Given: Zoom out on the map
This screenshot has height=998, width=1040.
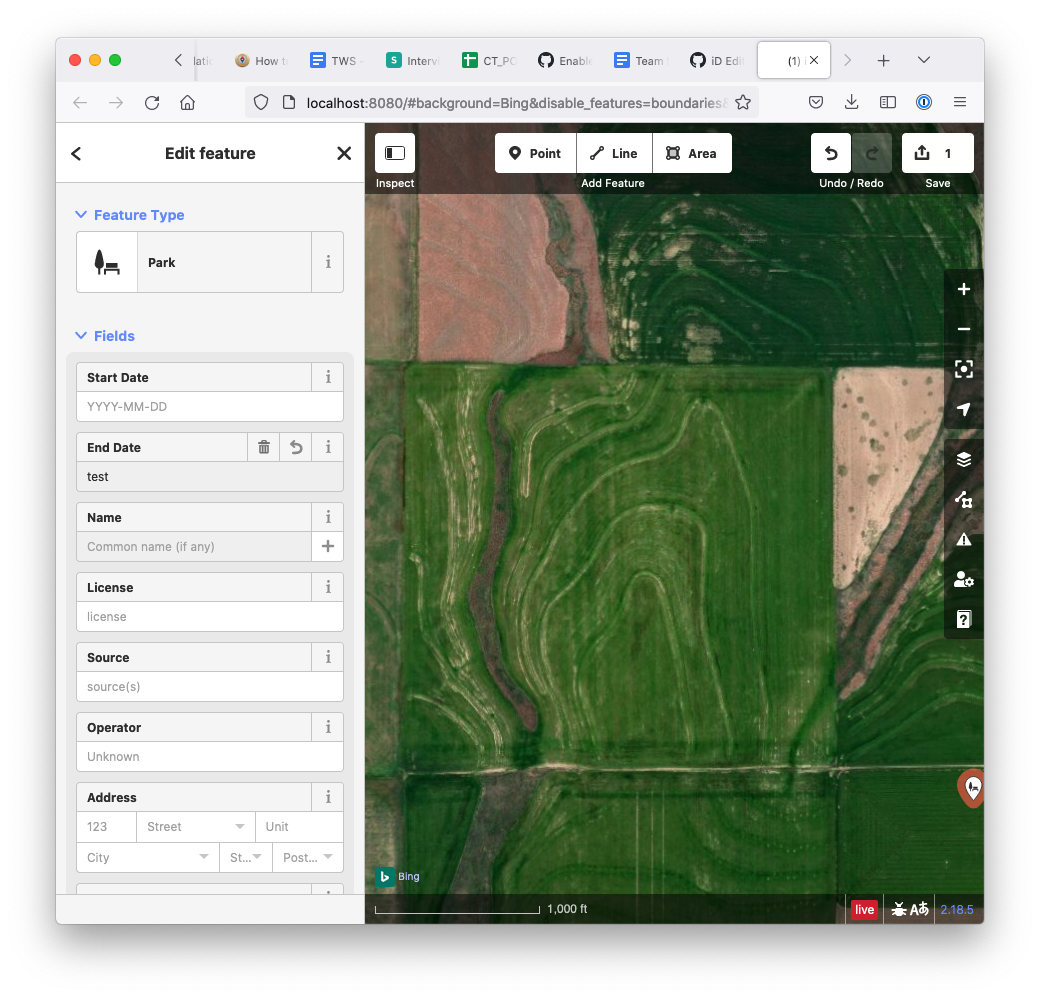Looking at the screenshot, I should click(964, 330).
